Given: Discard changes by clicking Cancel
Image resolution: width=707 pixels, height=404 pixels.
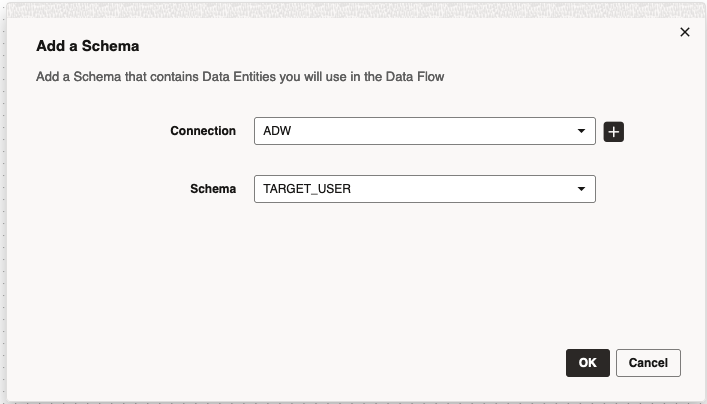Looking at the screenshot, I should pyautogui.click(x=648, y=362).
